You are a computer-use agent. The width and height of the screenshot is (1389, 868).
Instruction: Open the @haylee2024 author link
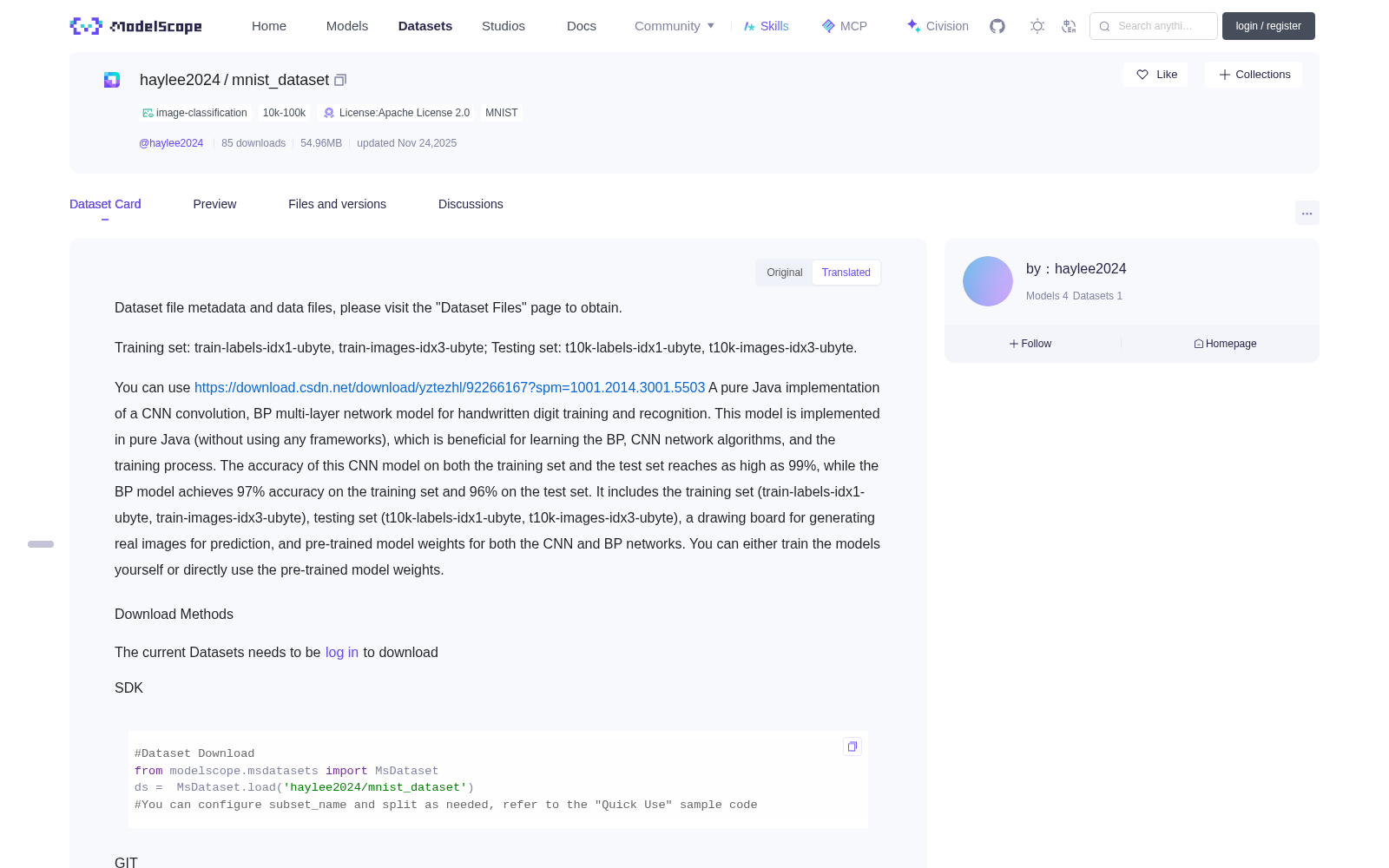(171, 143)
